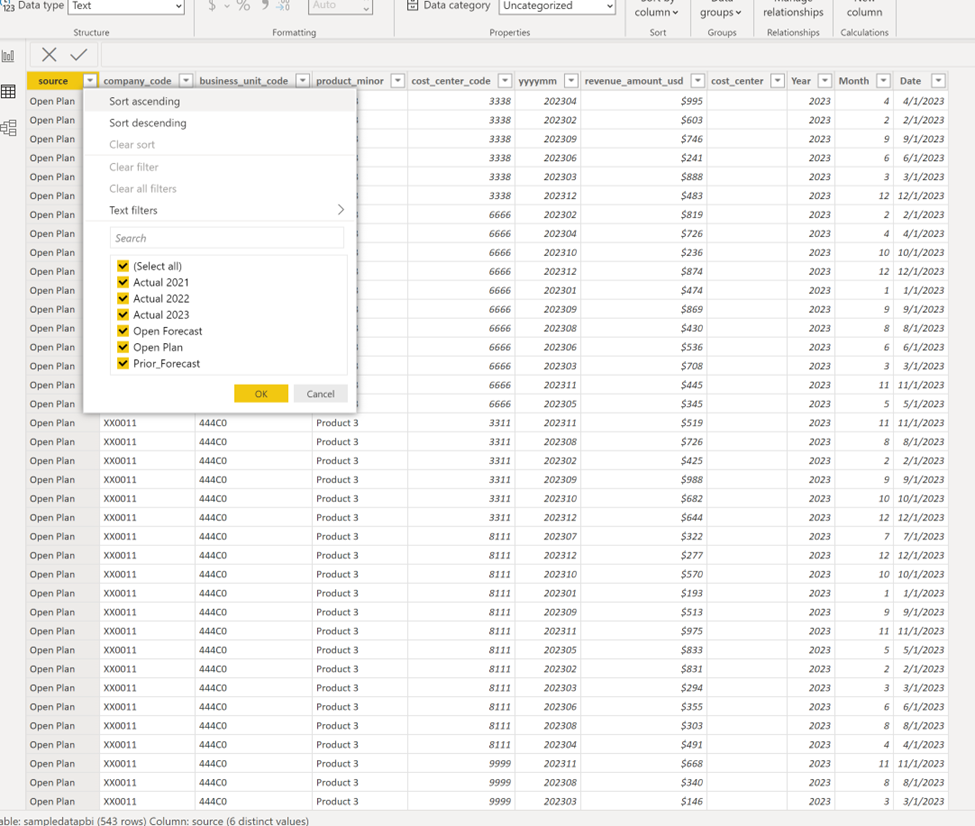Open the Date column filter dropdown
The image size is (975, 826).
938,81
